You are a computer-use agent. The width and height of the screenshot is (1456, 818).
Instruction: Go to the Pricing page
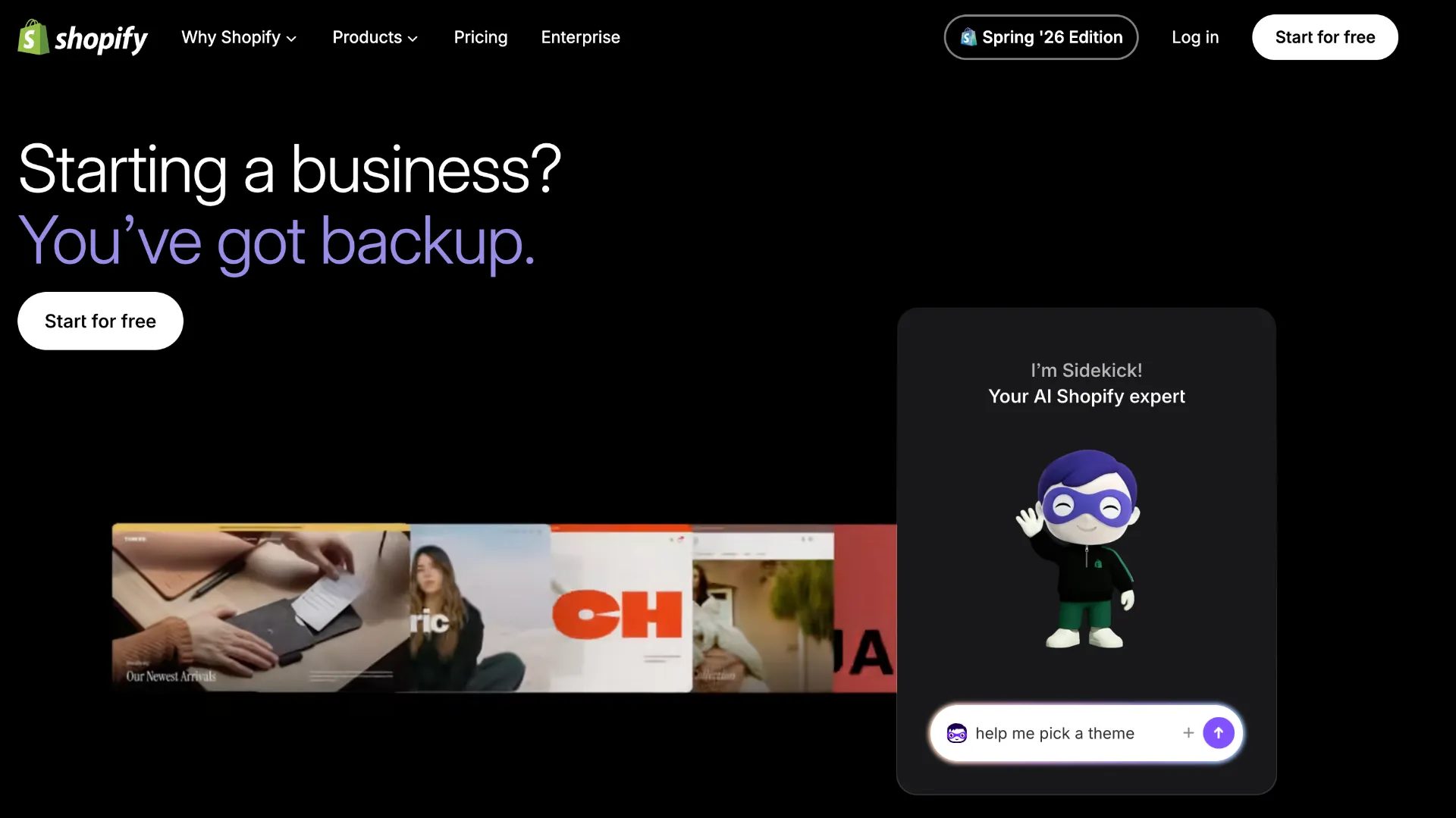tap(481, 37)
